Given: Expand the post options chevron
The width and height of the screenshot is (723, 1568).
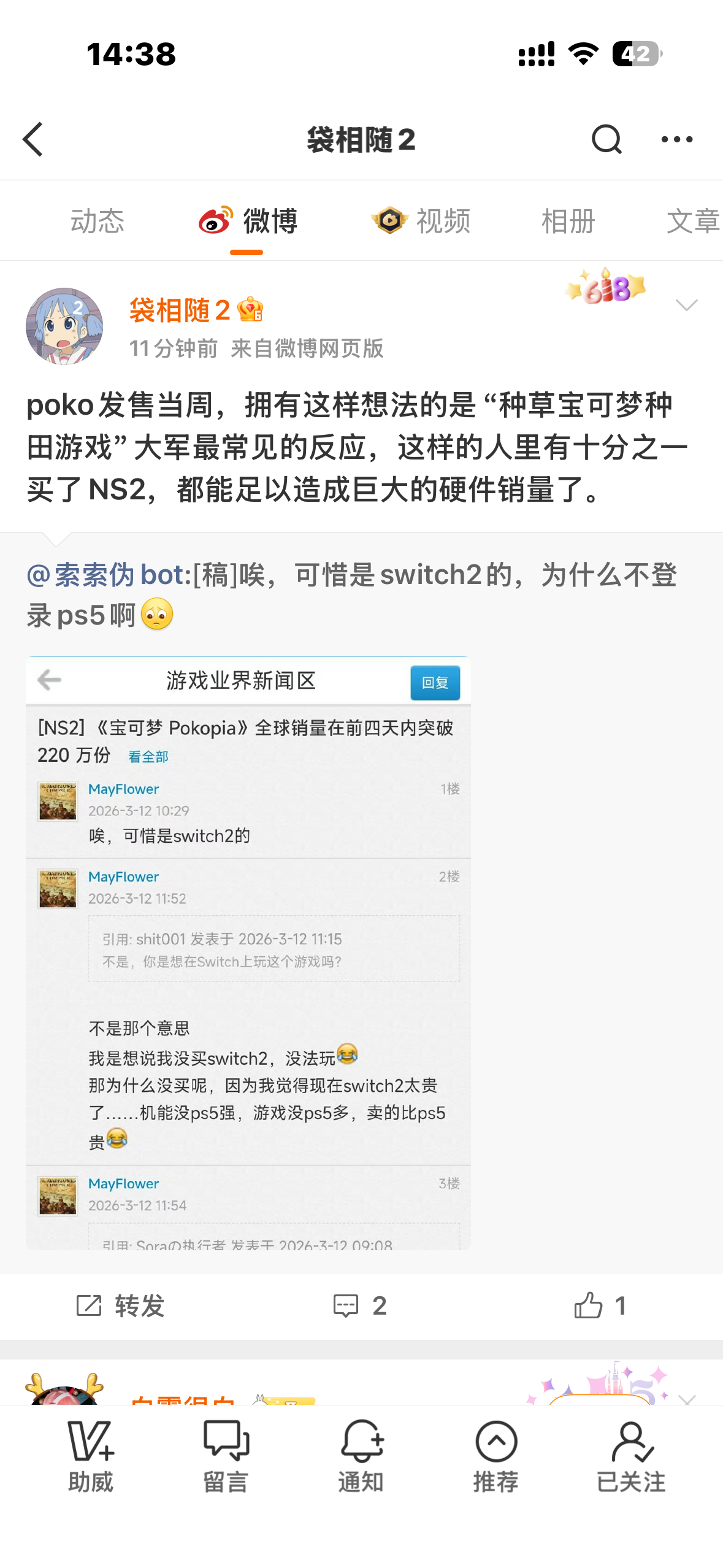Looking at the screenshot, I should pyautogui.click(x=686, y=305).
